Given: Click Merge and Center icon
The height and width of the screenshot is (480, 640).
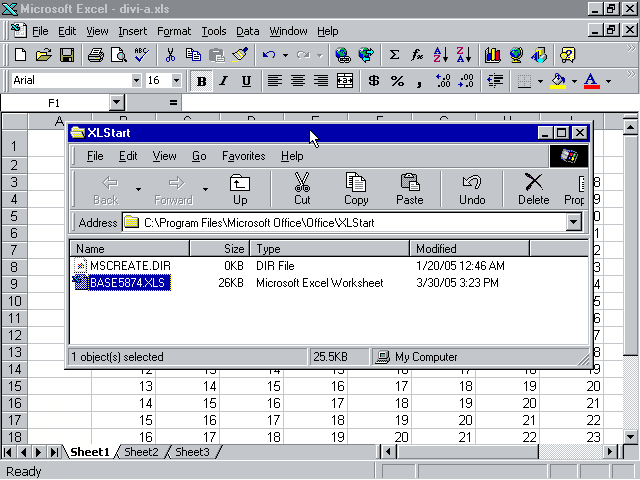Looking at the screenshot, I should tap(345, 81).
